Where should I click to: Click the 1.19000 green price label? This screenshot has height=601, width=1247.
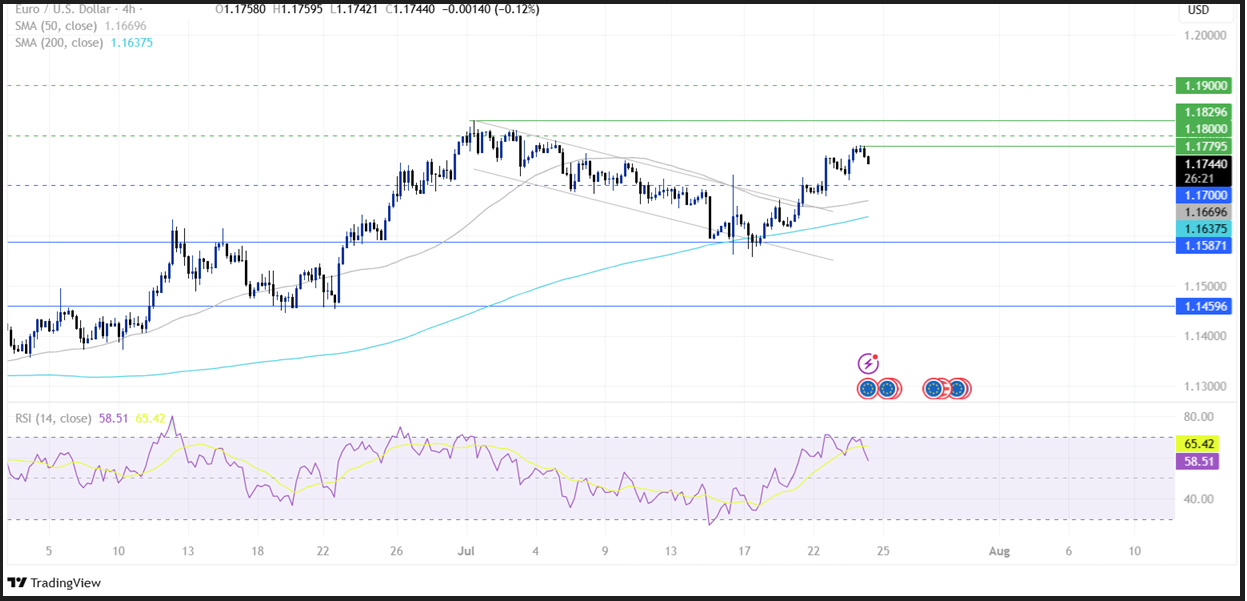click(x=1204, y=86)
